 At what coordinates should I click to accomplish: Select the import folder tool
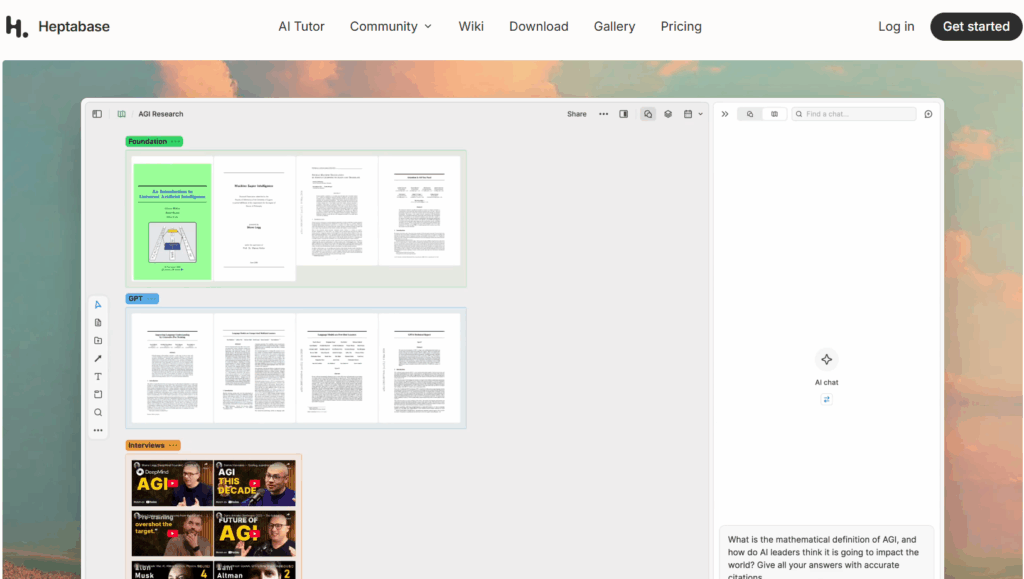point(98,341)
